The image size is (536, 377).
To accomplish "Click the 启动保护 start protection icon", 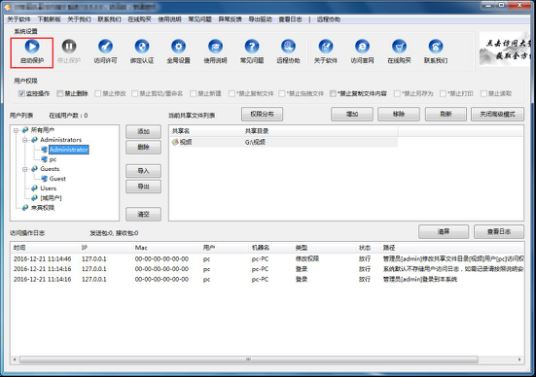I will point(32,46).
